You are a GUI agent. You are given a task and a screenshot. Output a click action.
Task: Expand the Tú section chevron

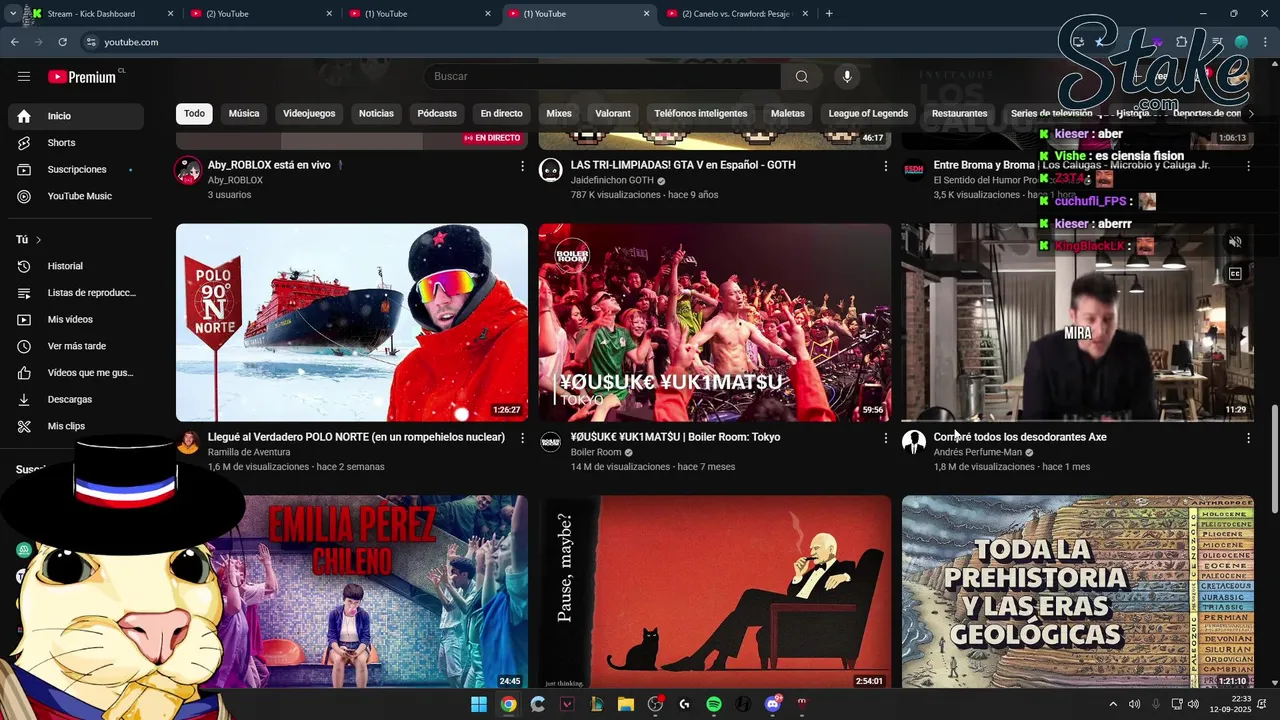point(39,240)
